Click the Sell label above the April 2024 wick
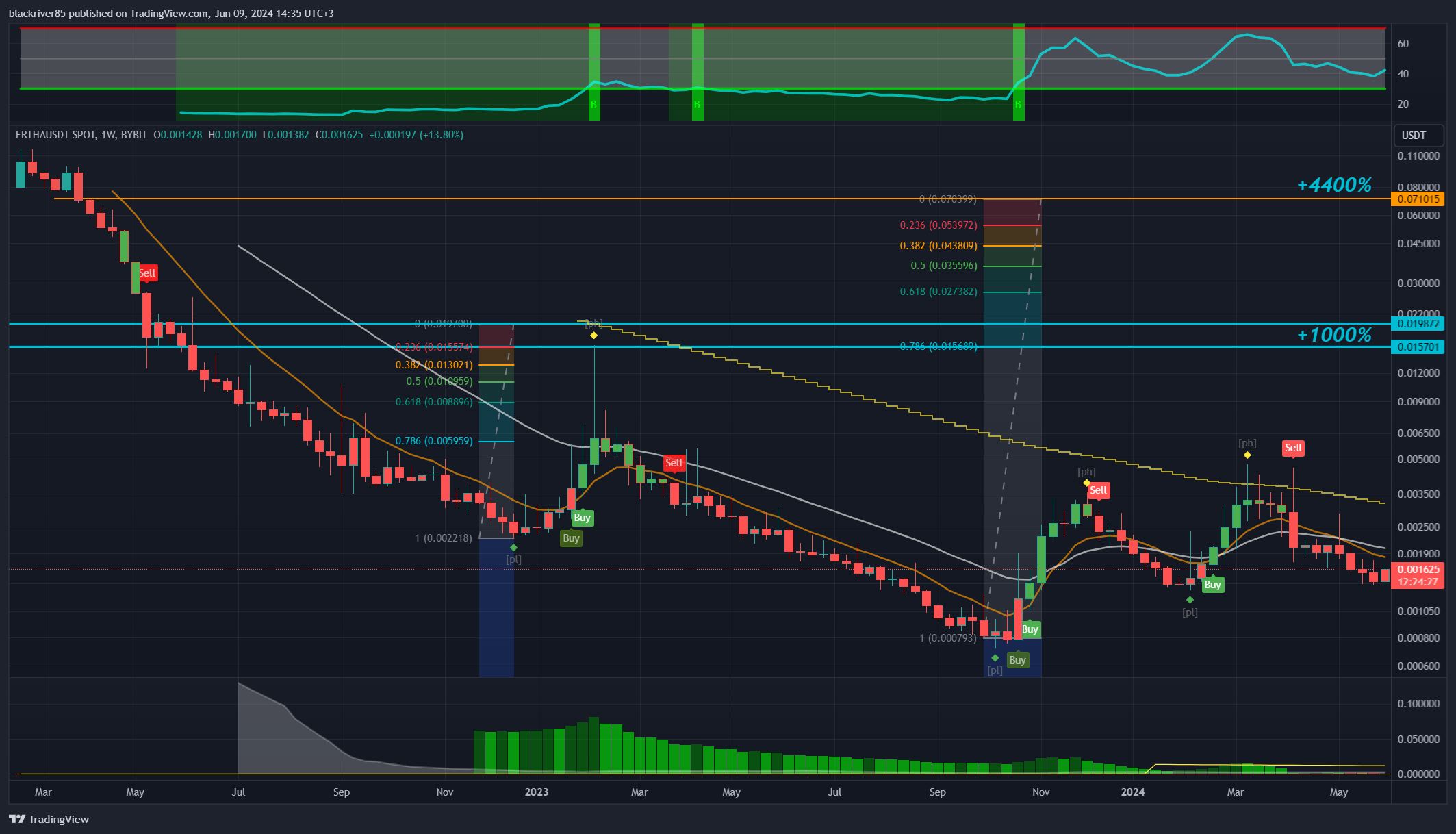Image resolution: width=1456 pixels, height=834 pixels. [1293, 448]
